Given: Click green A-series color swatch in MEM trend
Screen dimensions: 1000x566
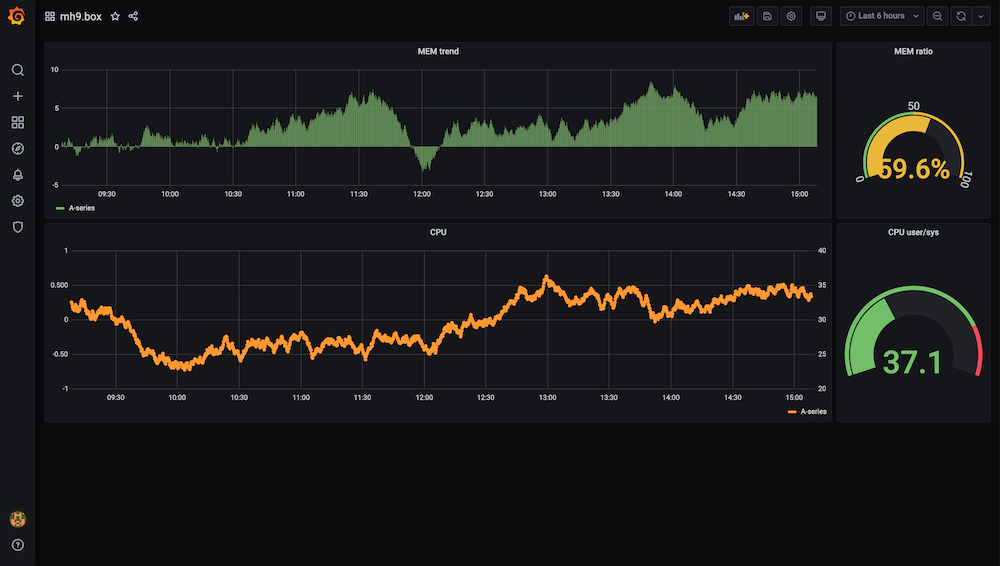Looking at the screenshot, I should (60, 209).
